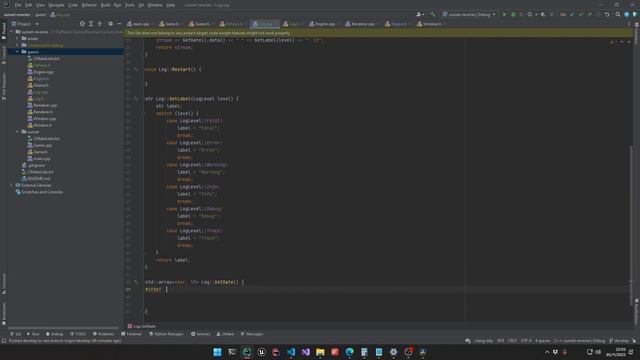Select README.md in project tree

[x=36, y=178]
